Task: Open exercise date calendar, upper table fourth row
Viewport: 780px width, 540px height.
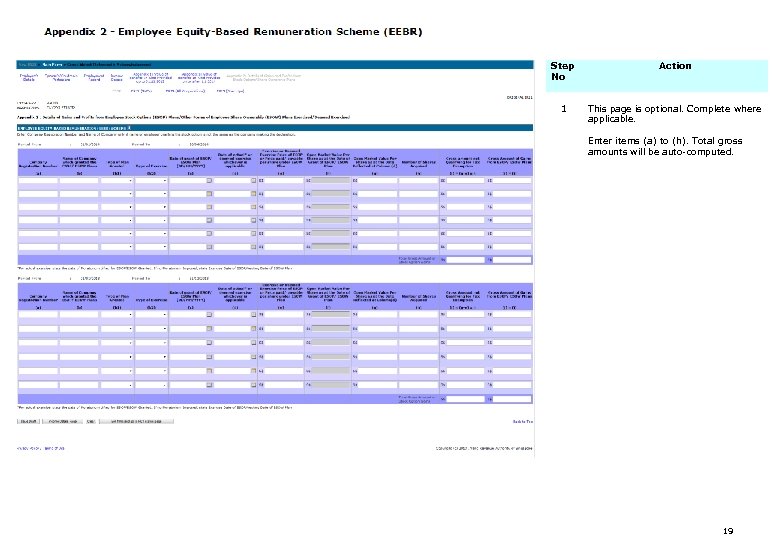Action: click(x=253, y=220)
